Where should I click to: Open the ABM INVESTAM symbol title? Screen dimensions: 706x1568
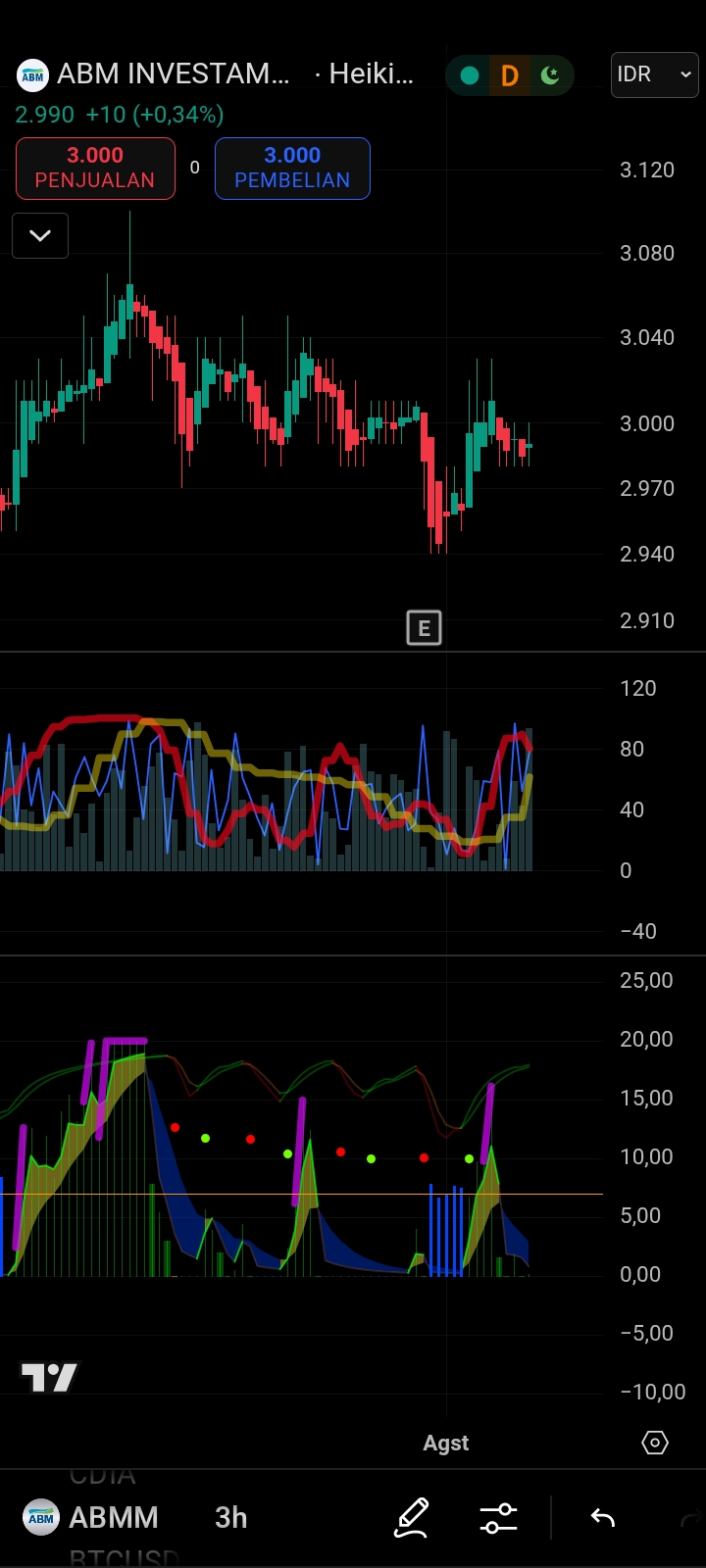(174, 74)
